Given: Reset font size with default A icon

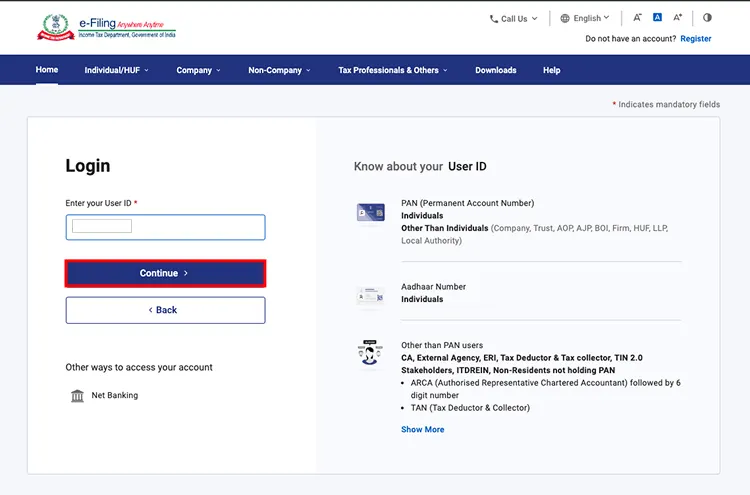Looking at the screenshot, I should click(657, 17).
